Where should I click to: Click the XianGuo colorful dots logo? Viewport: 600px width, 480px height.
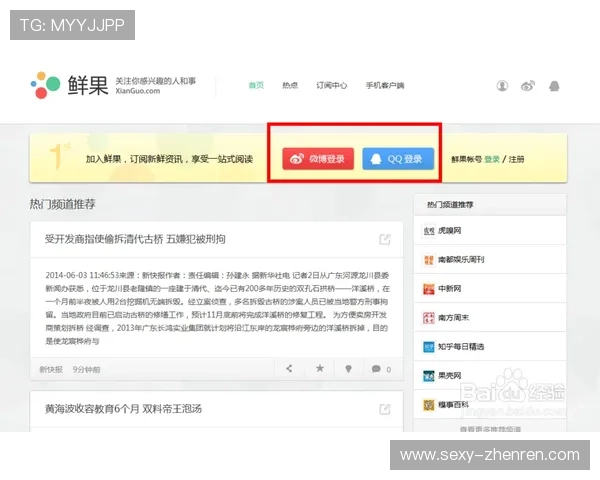[x=46, y=85]
